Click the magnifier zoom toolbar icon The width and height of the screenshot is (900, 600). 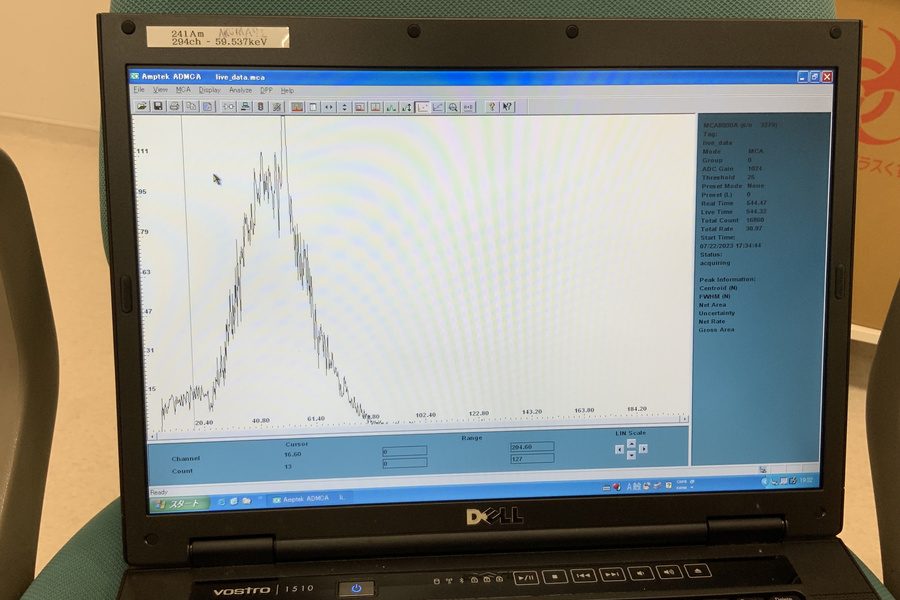[x=453, y=107]
